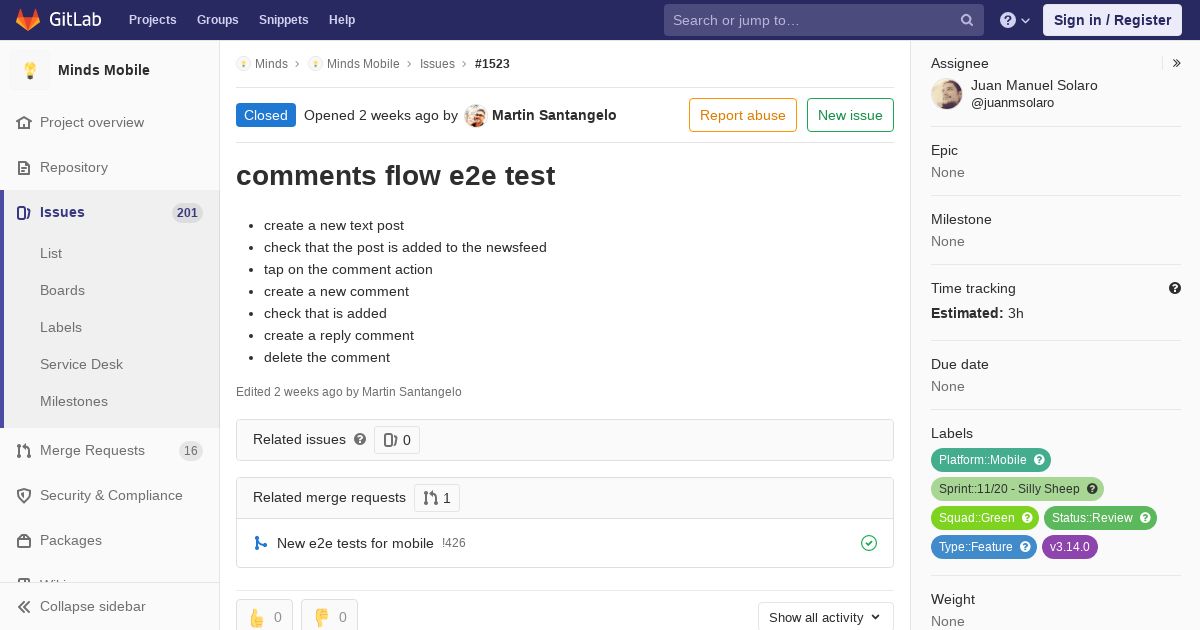Click the Time tracking help icon
Viewport: 1200px width, 630px height.
click(1175, 288)
